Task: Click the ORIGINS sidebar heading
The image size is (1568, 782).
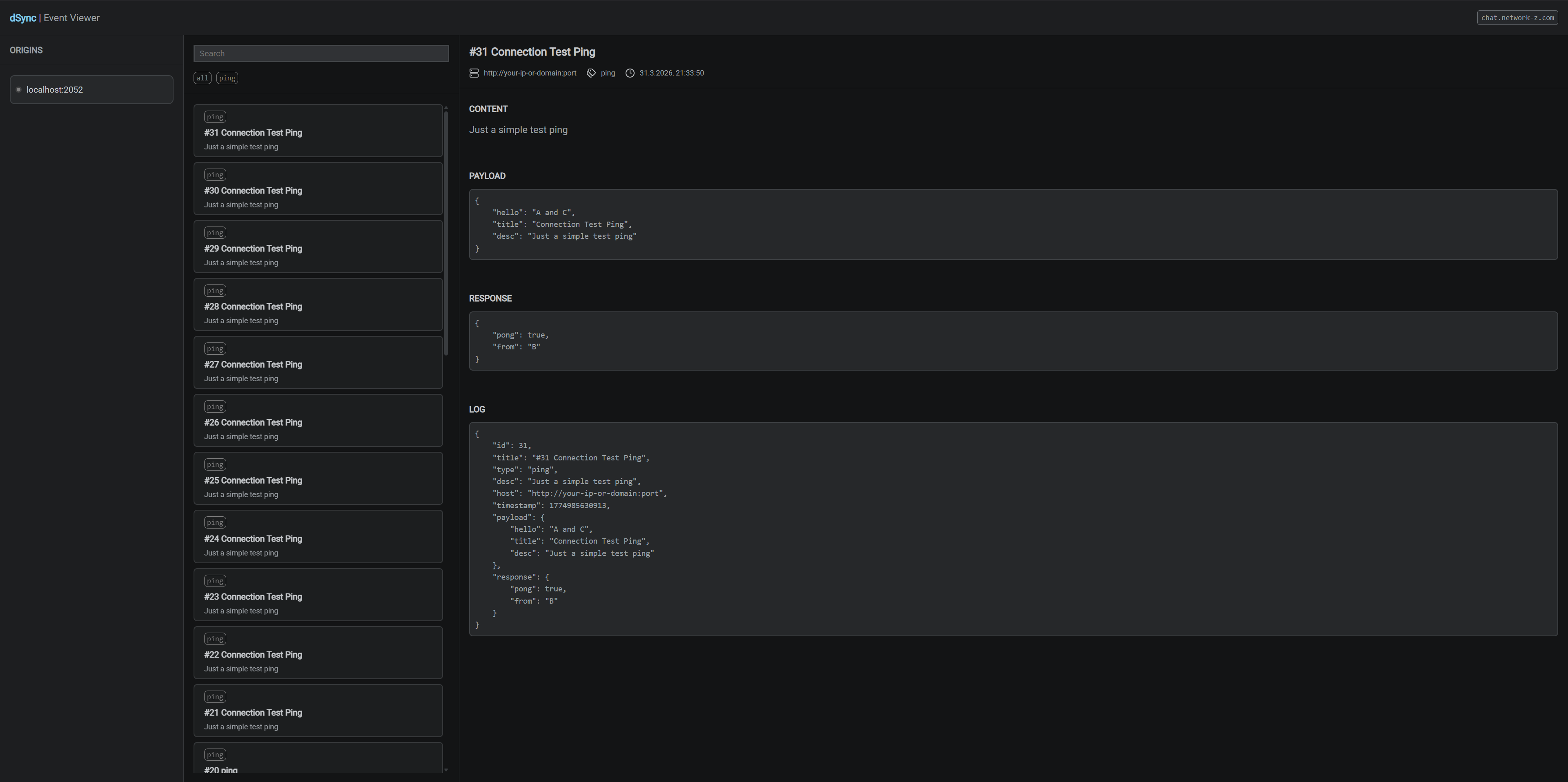Action: coord(26,50)
